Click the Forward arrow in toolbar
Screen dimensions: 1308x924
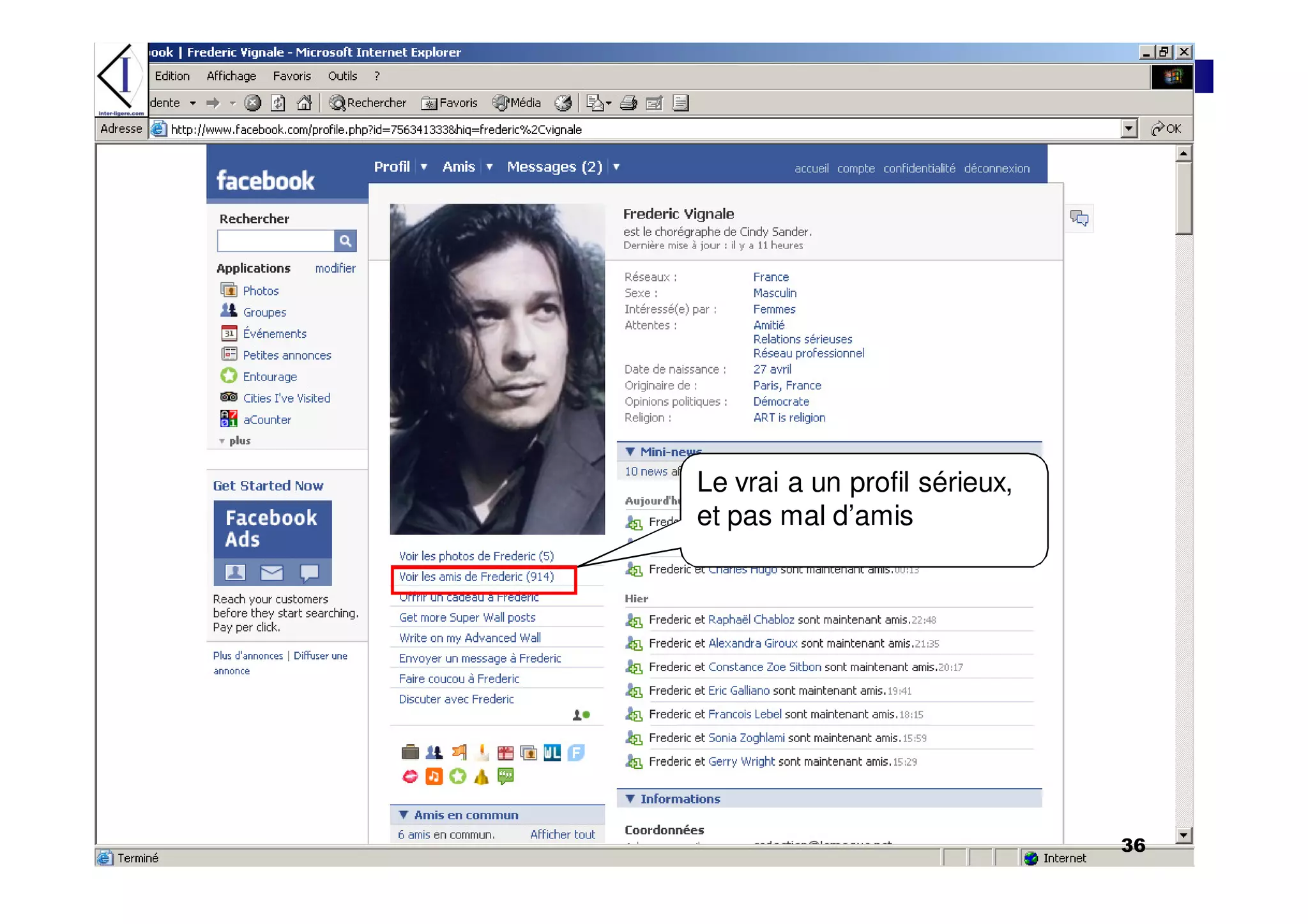tap(213, 103)
